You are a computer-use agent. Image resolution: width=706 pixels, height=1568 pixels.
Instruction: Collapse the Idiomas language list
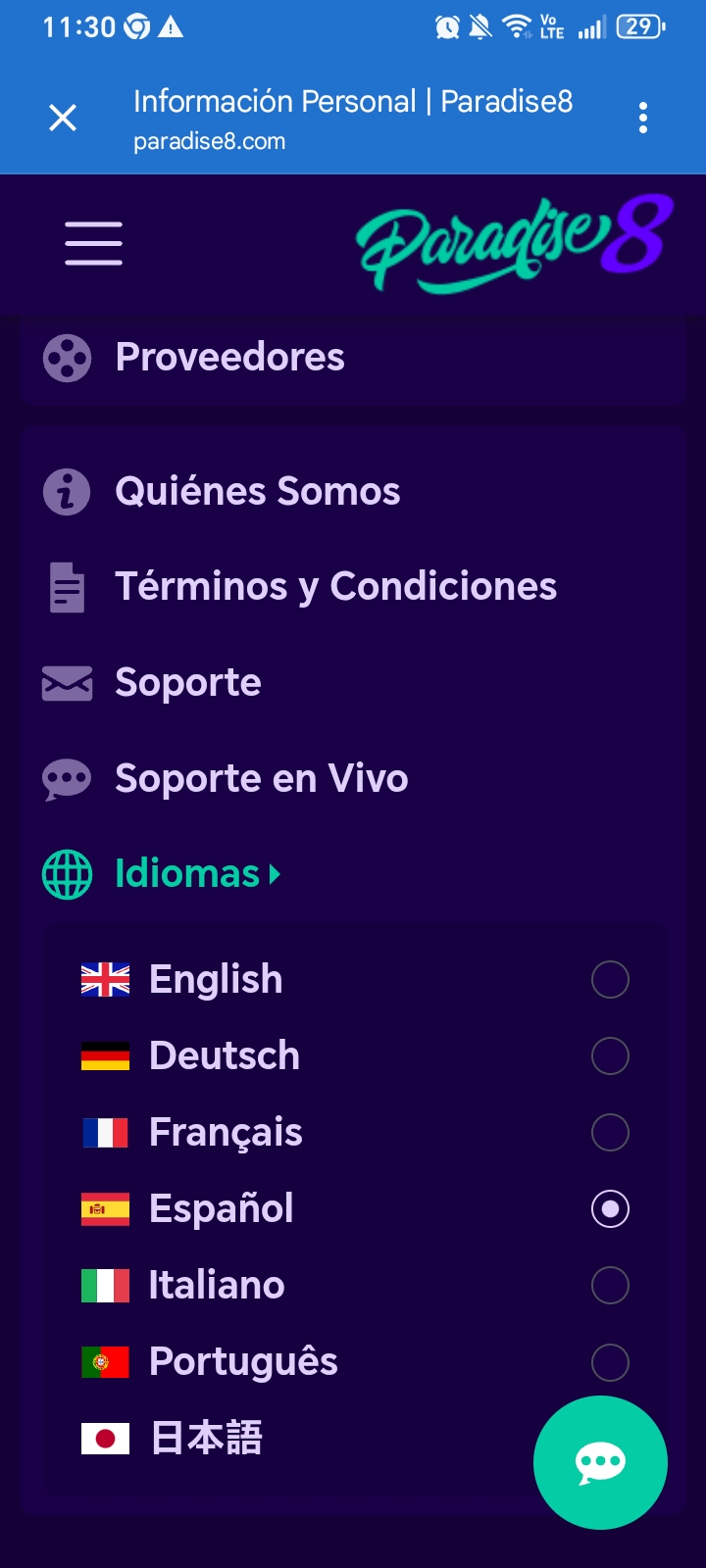[196, 873]
